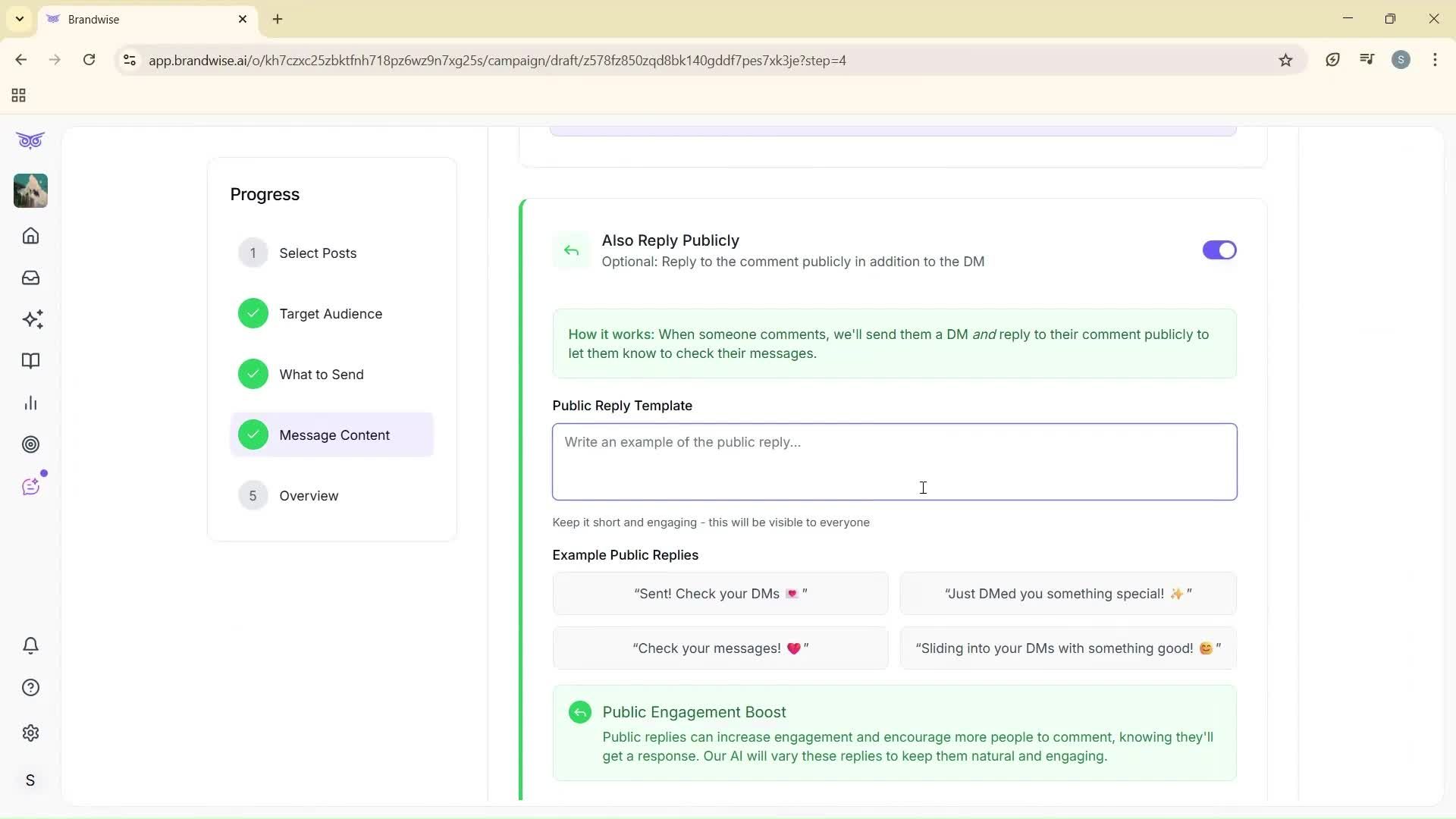Open the AI chat with notification dot

[30, 486]
